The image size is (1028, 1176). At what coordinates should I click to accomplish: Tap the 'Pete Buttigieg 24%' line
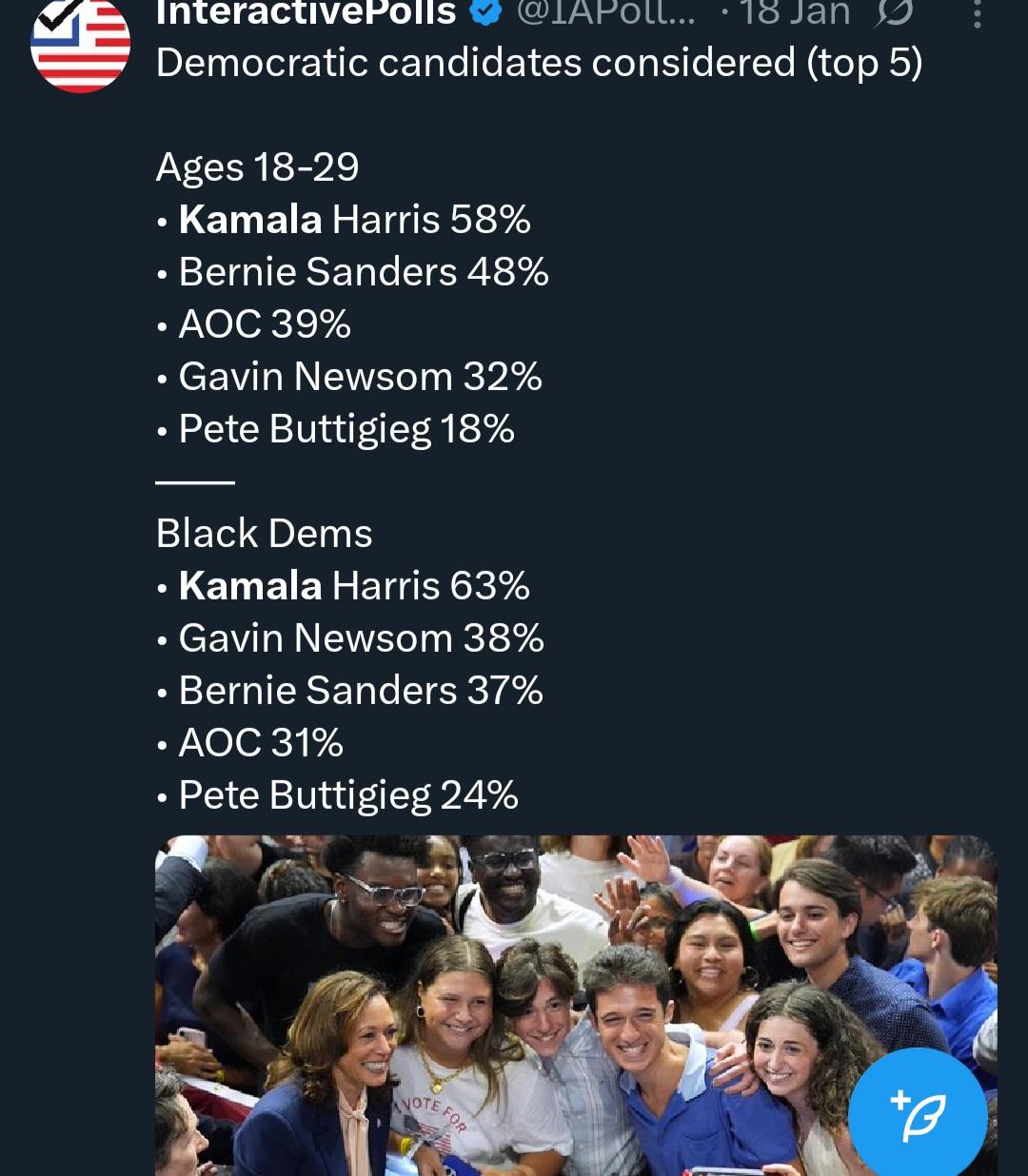(x=348, y=795)
